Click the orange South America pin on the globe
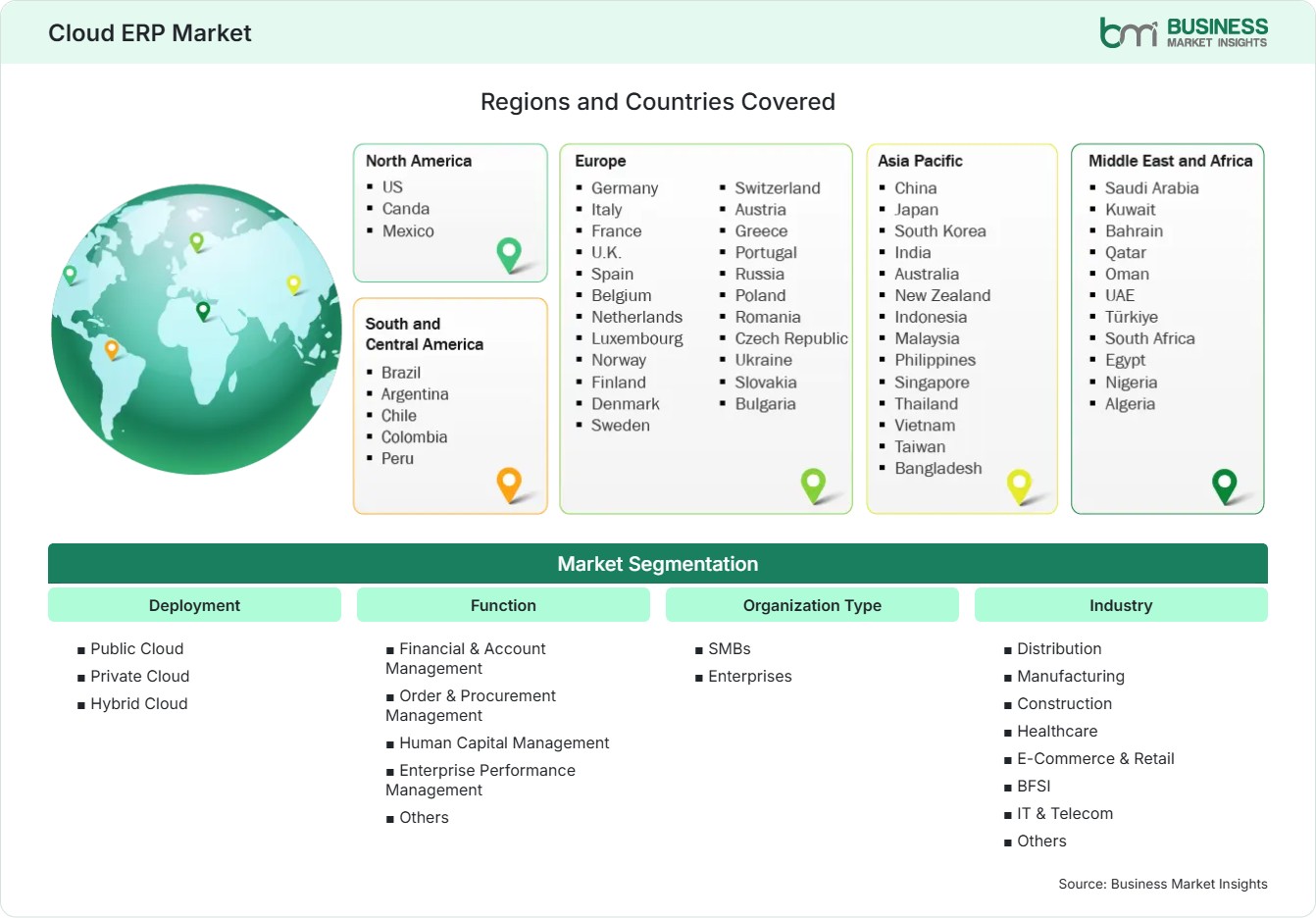This screenshot has width=1316, height=918. 112,348
